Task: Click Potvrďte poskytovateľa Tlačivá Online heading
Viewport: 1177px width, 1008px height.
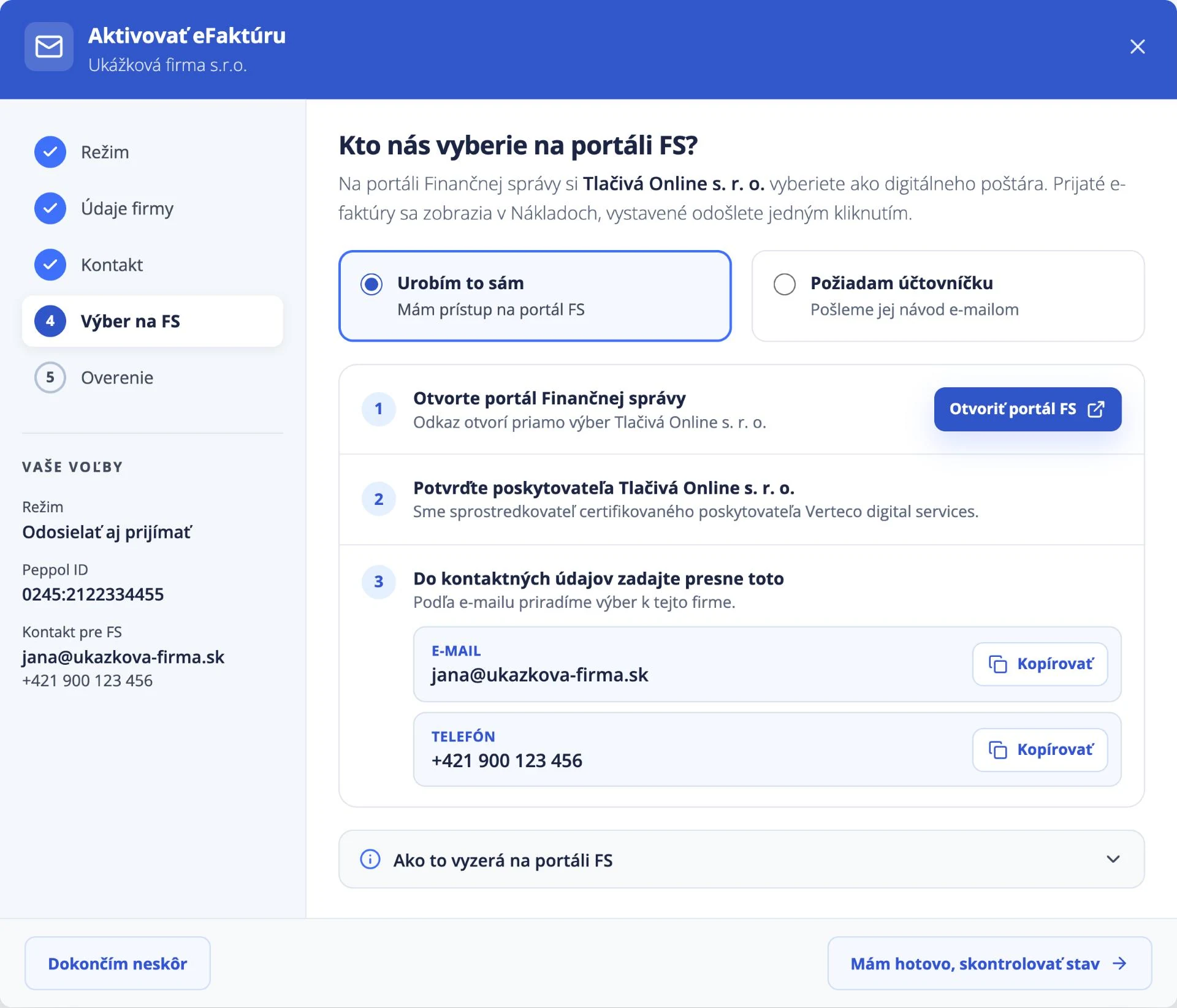Action: click(604, 488)
